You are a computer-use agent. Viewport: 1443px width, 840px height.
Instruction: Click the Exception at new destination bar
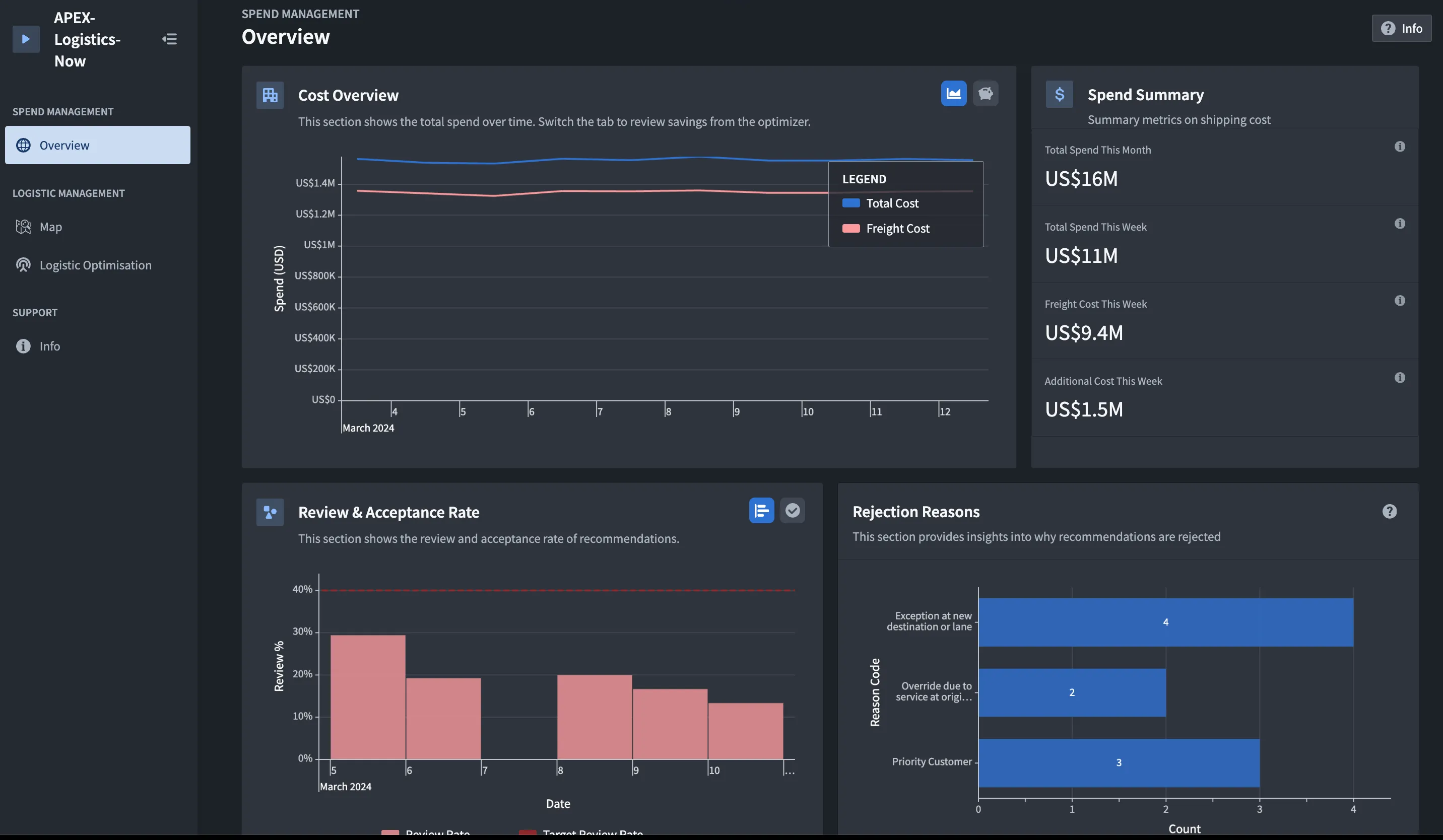point(1165,622)
